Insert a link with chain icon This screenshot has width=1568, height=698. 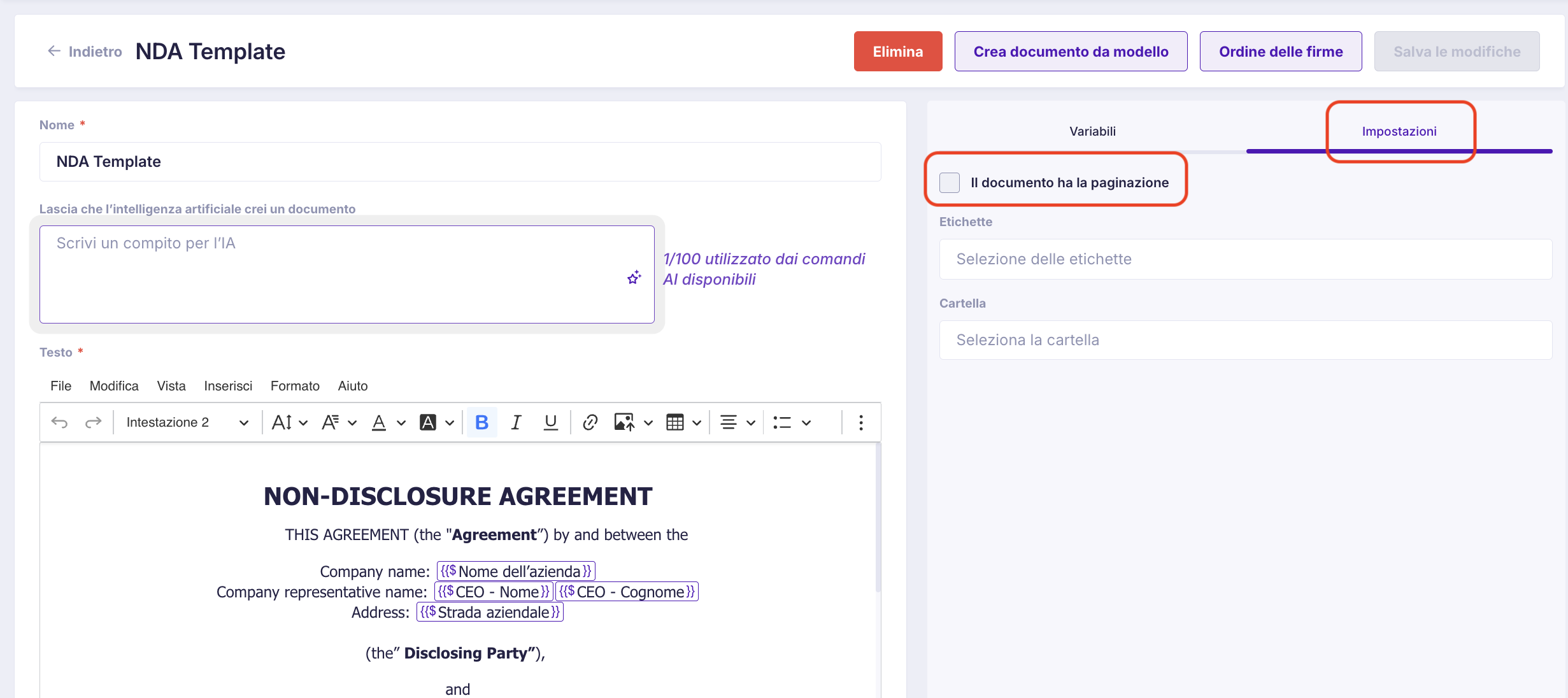click(590, 422)
